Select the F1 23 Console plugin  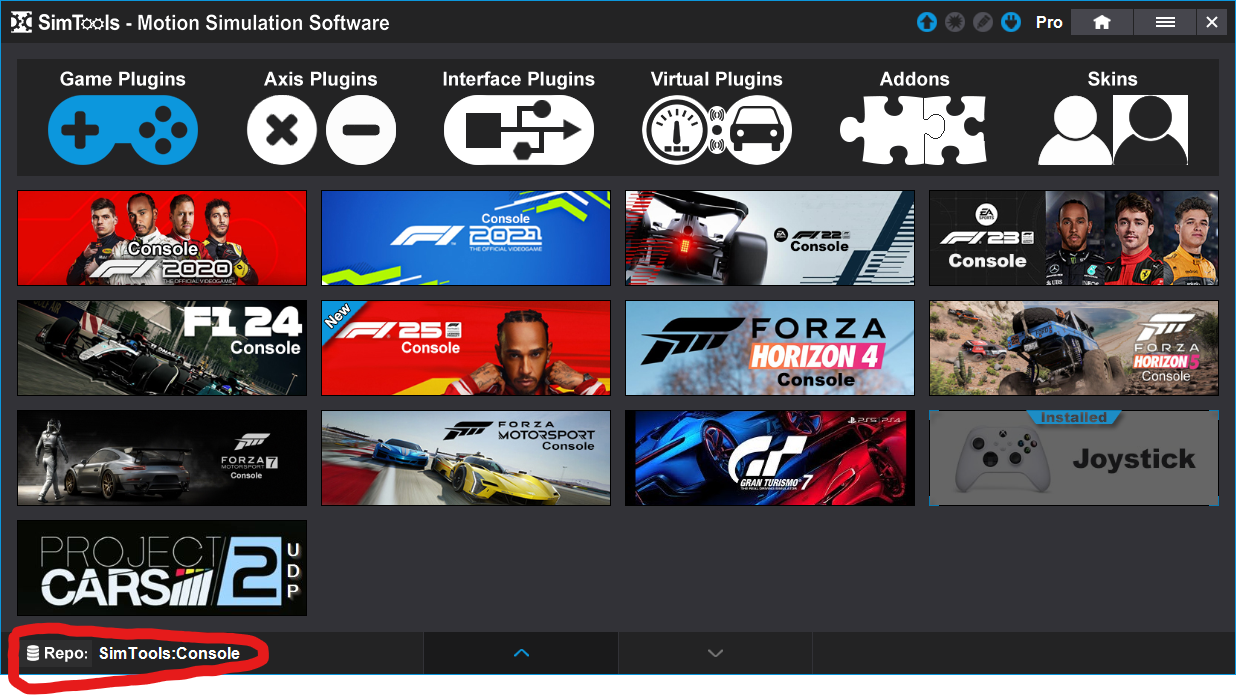pos(1074,238)
